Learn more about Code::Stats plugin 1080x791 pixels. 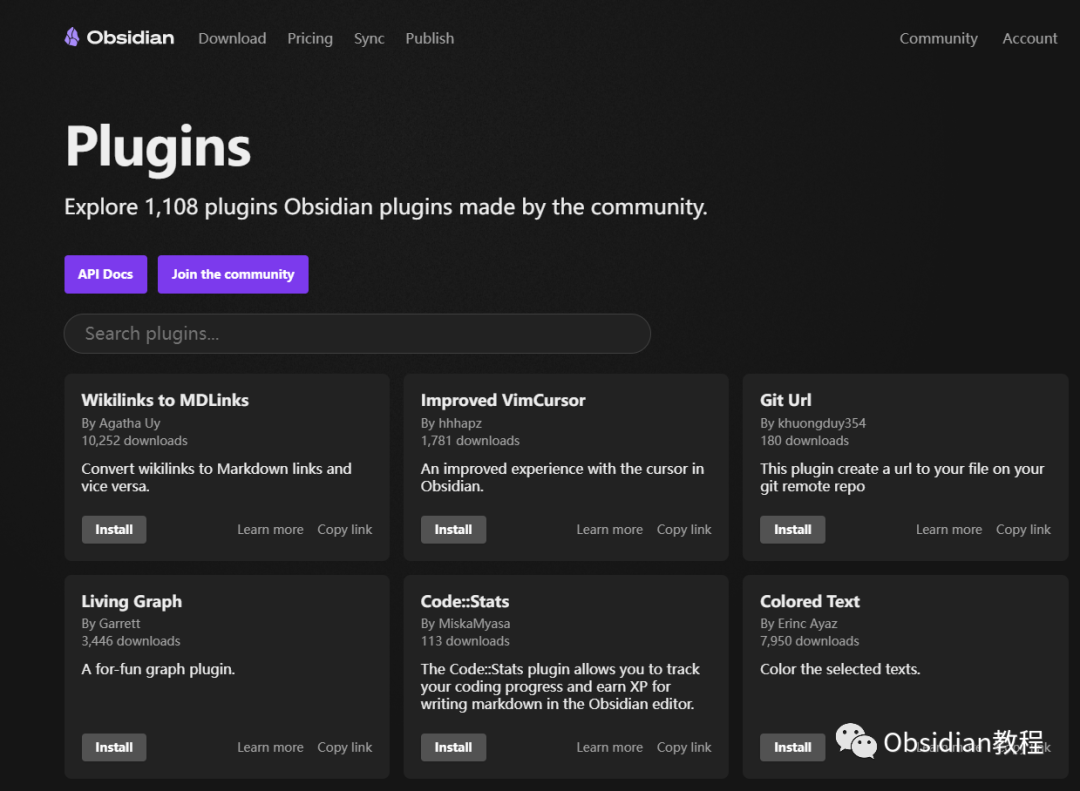[610, 748]
